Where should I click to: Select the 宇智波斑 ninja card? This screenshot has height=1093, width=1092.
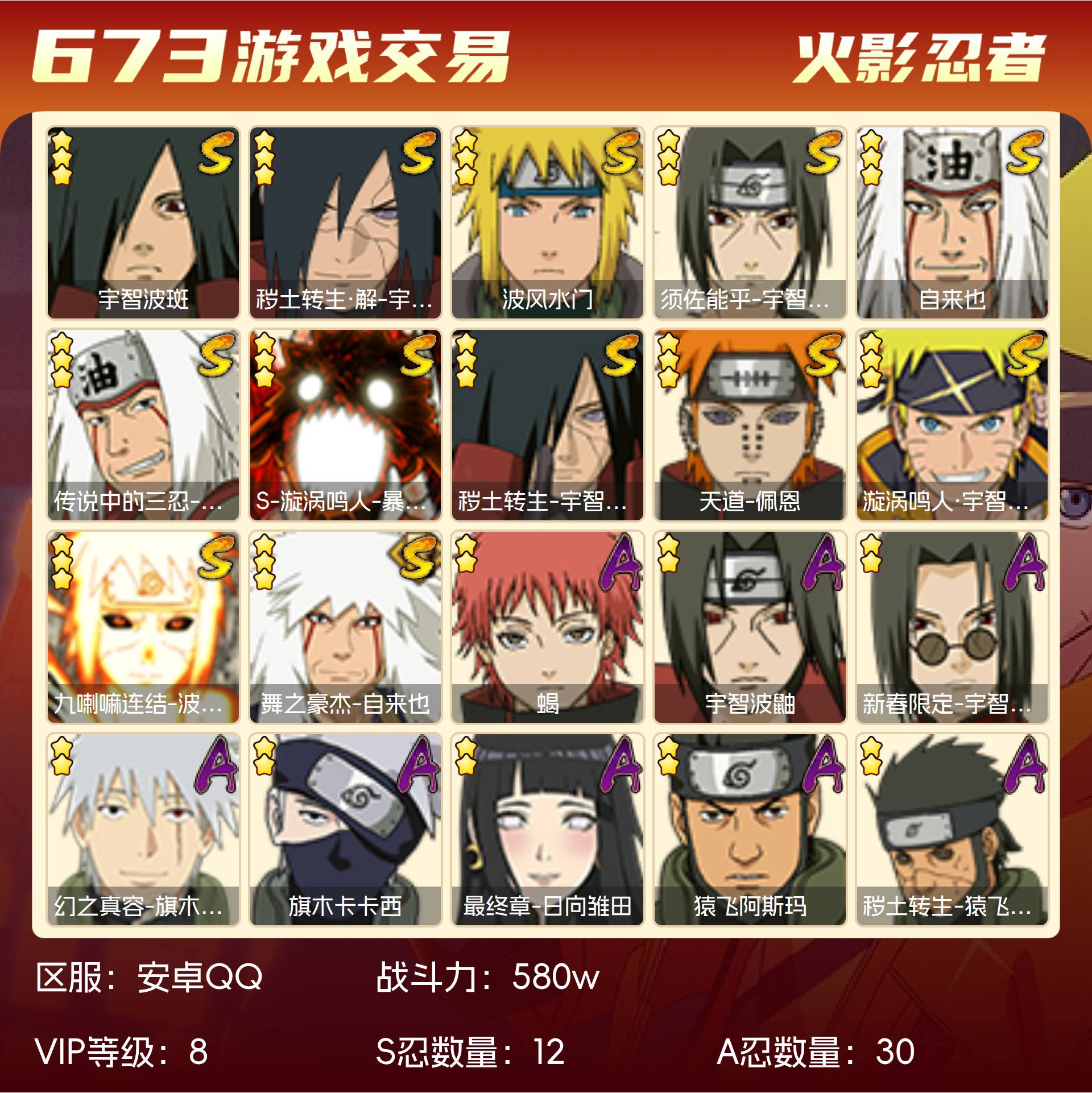tap(143, 222)
